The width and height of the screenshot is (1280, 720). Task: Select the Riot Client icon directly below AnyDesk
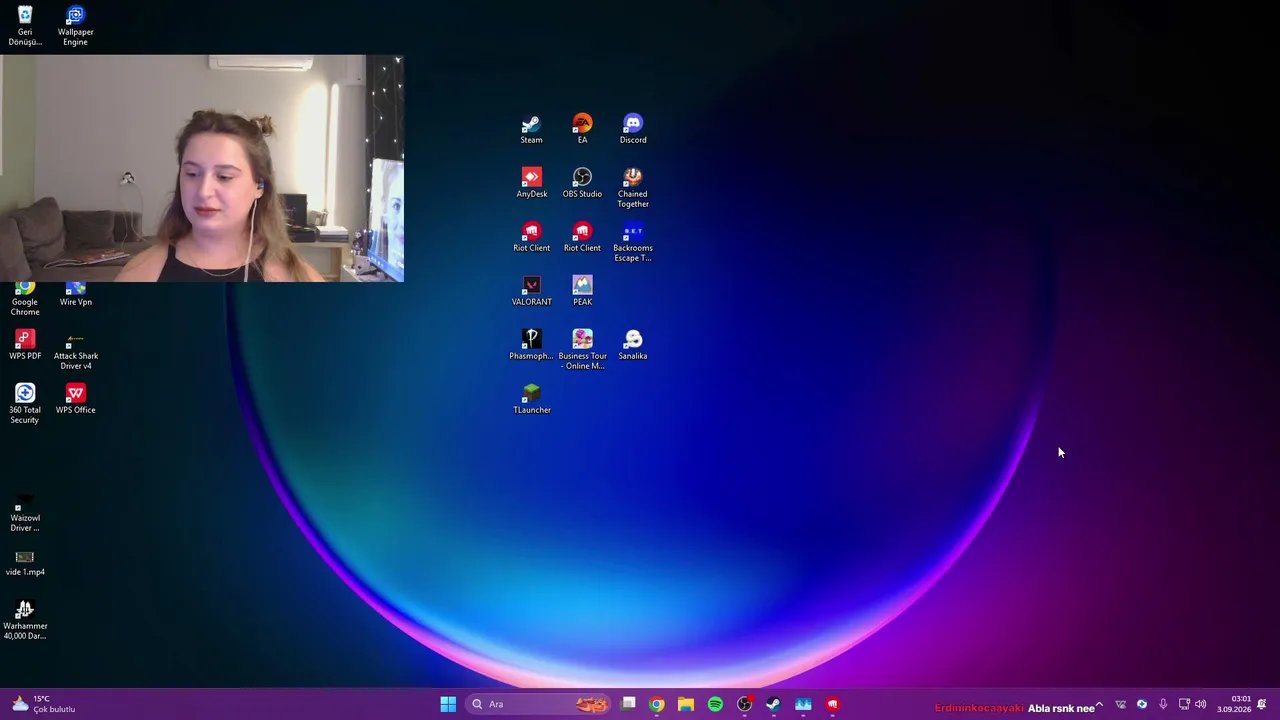pos(531,238)
